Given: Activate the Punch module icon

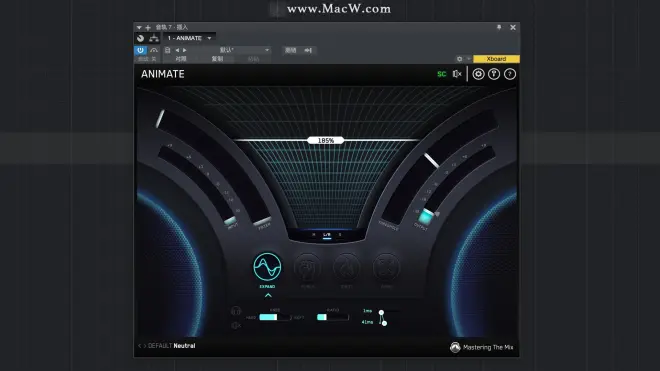Looking at the screenshot, I should coord(307,267).
